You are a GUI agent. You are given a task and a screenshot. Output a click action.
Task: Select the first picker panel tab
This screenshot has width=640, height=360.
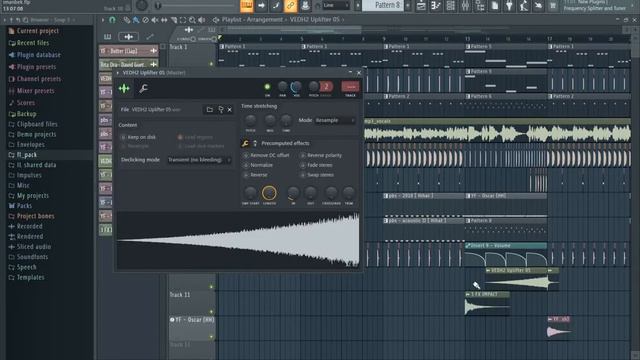click(x=107, y=37)
